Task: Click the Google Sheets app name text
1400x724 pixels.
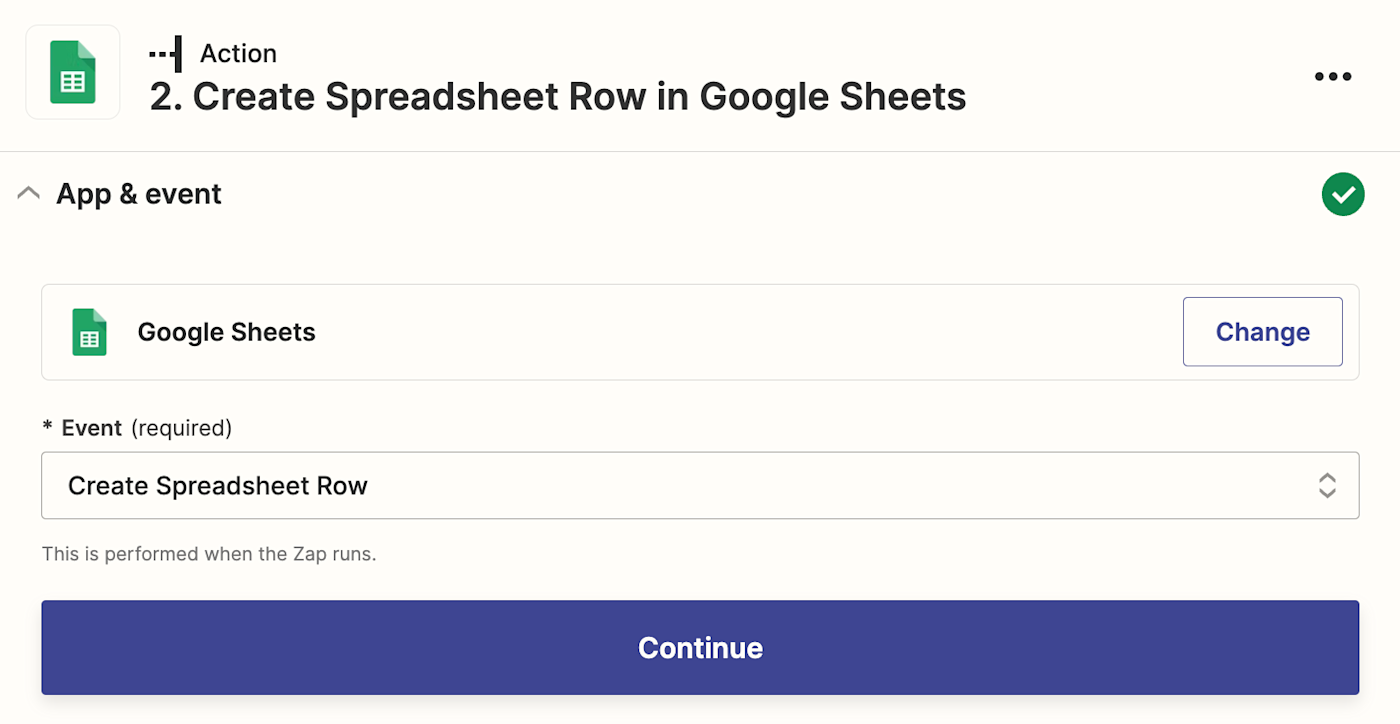Action: pos(226,332)
